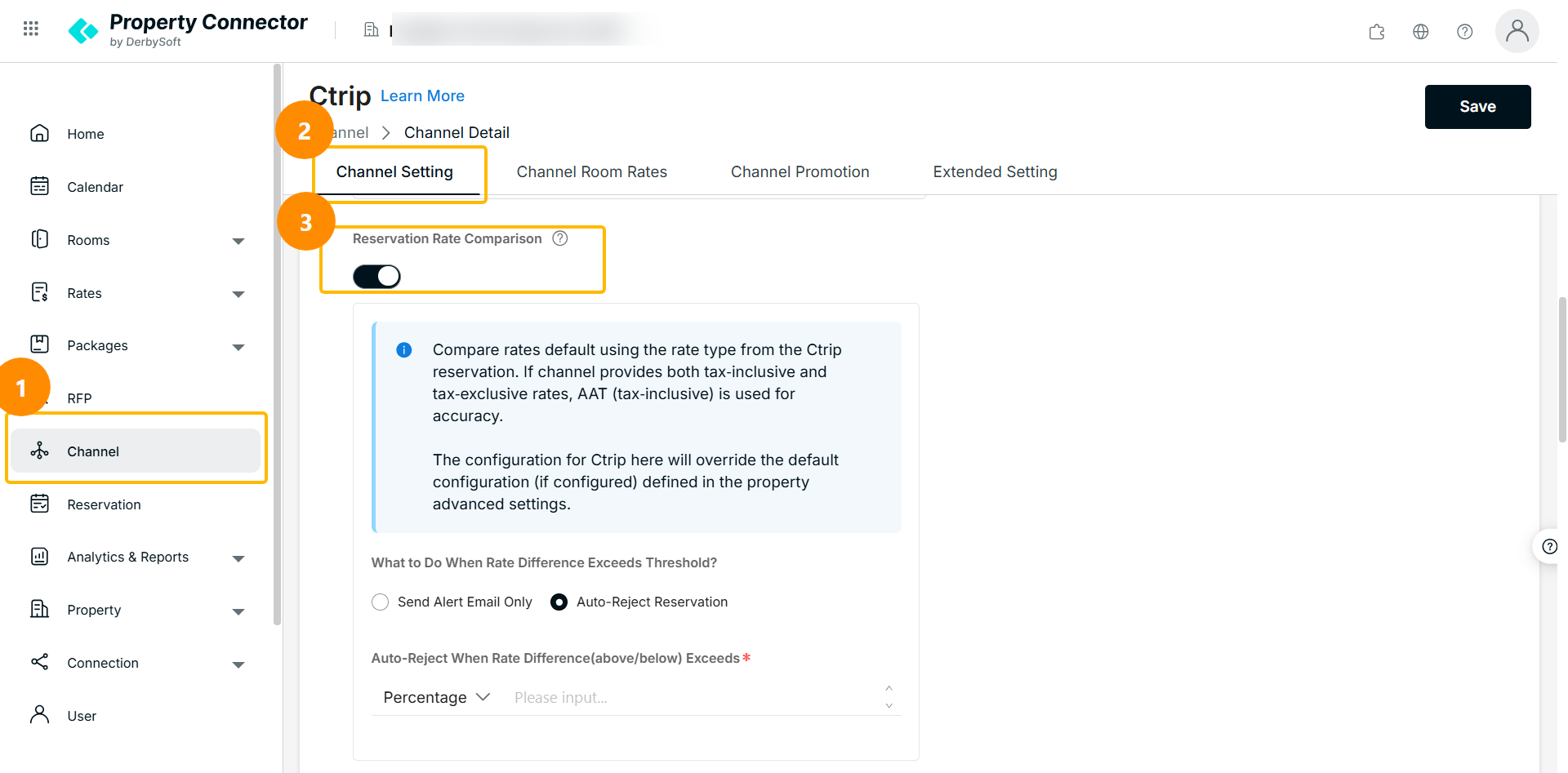
Task: Expand the Rates submenu arrow
Action: pyautogui.click(x=238, y=294)
